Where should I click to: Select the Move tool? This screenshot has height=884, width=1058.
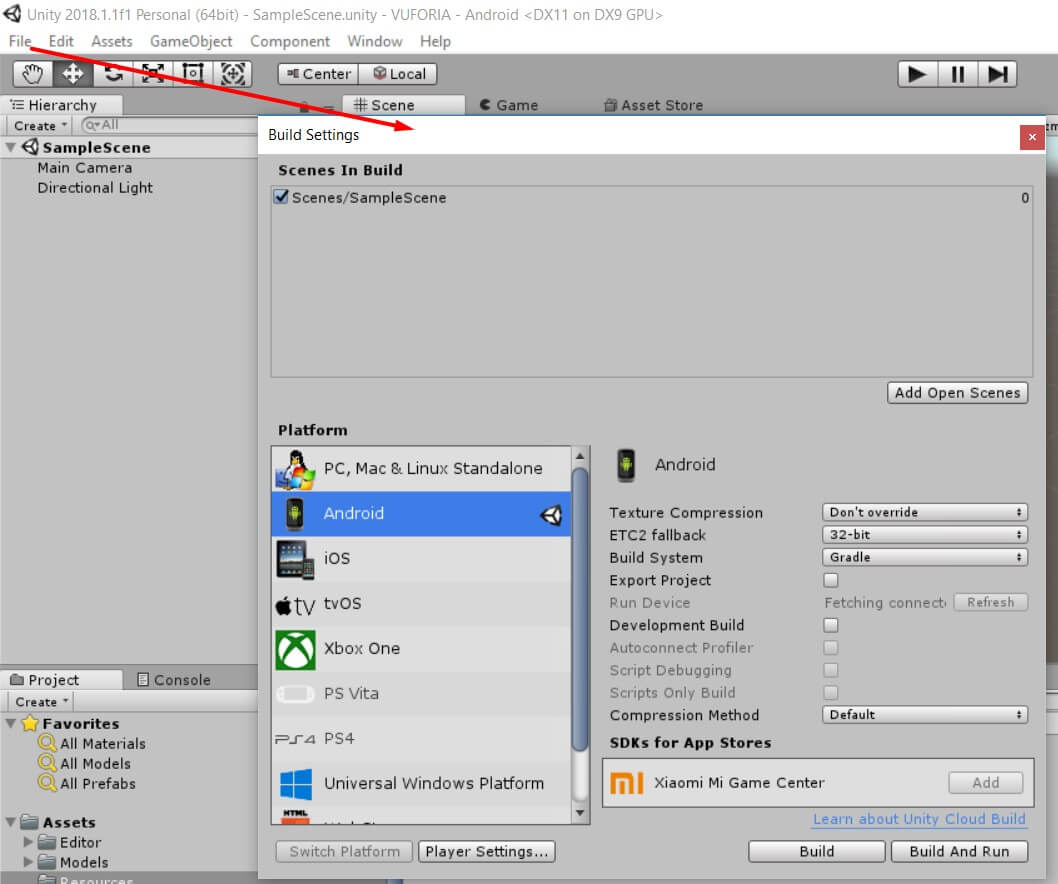pos(73,74)
